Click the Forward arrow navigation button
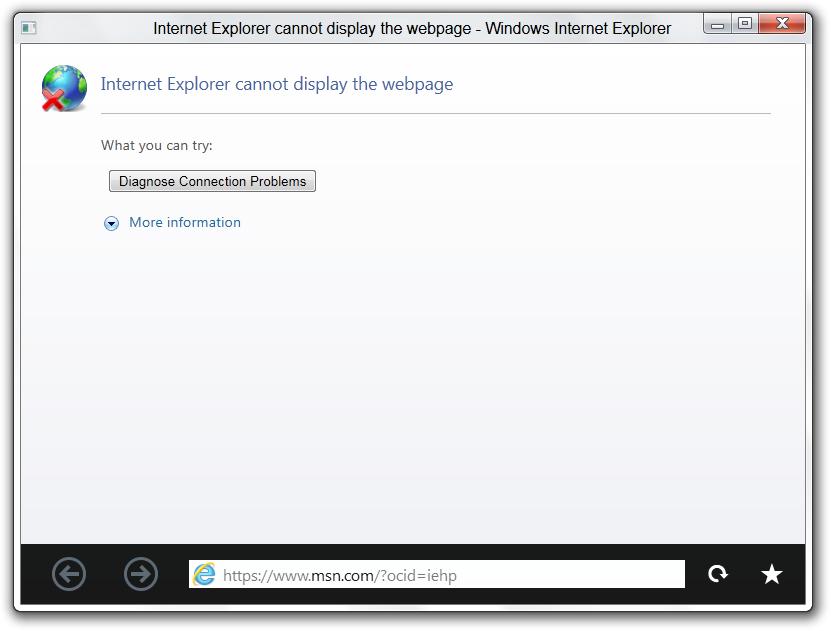 point(141,574)
